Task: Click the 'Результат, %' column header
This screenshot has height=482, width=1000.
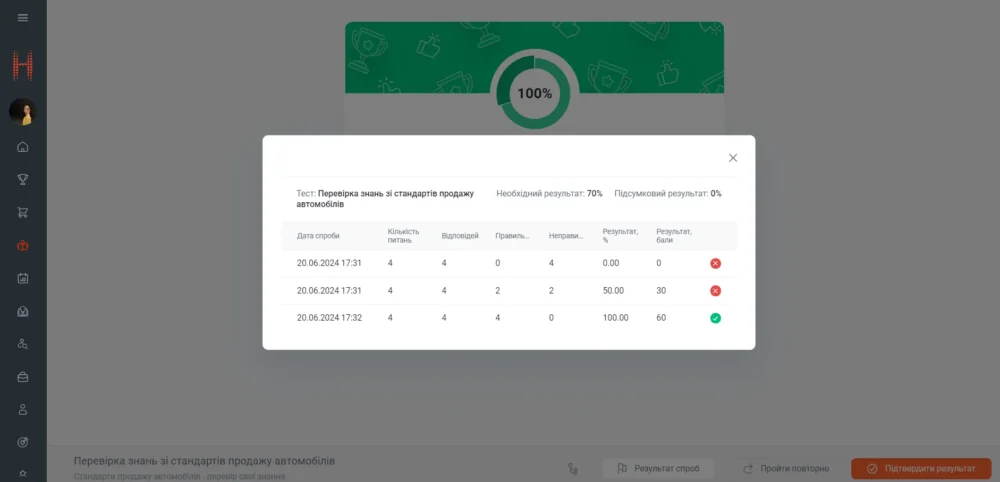Action: tap(620, 236)
